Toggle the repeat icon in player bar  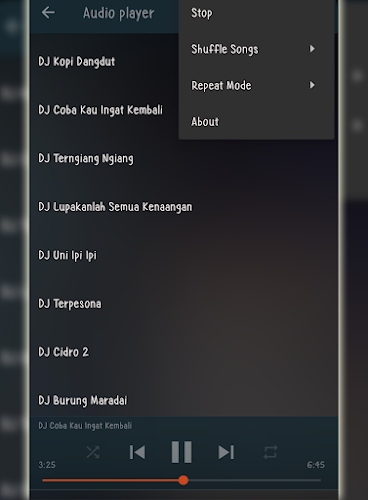click(x=270, y=452)
